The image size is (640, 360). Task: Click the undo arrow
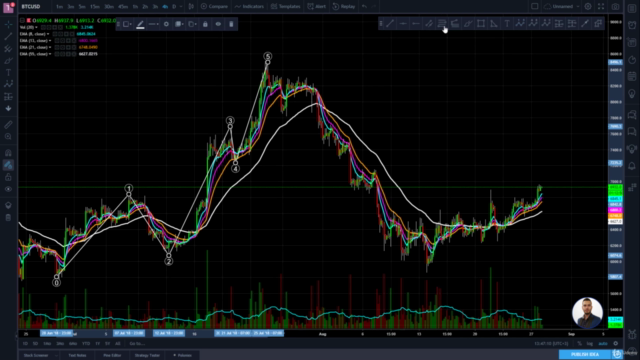(364, 7)
